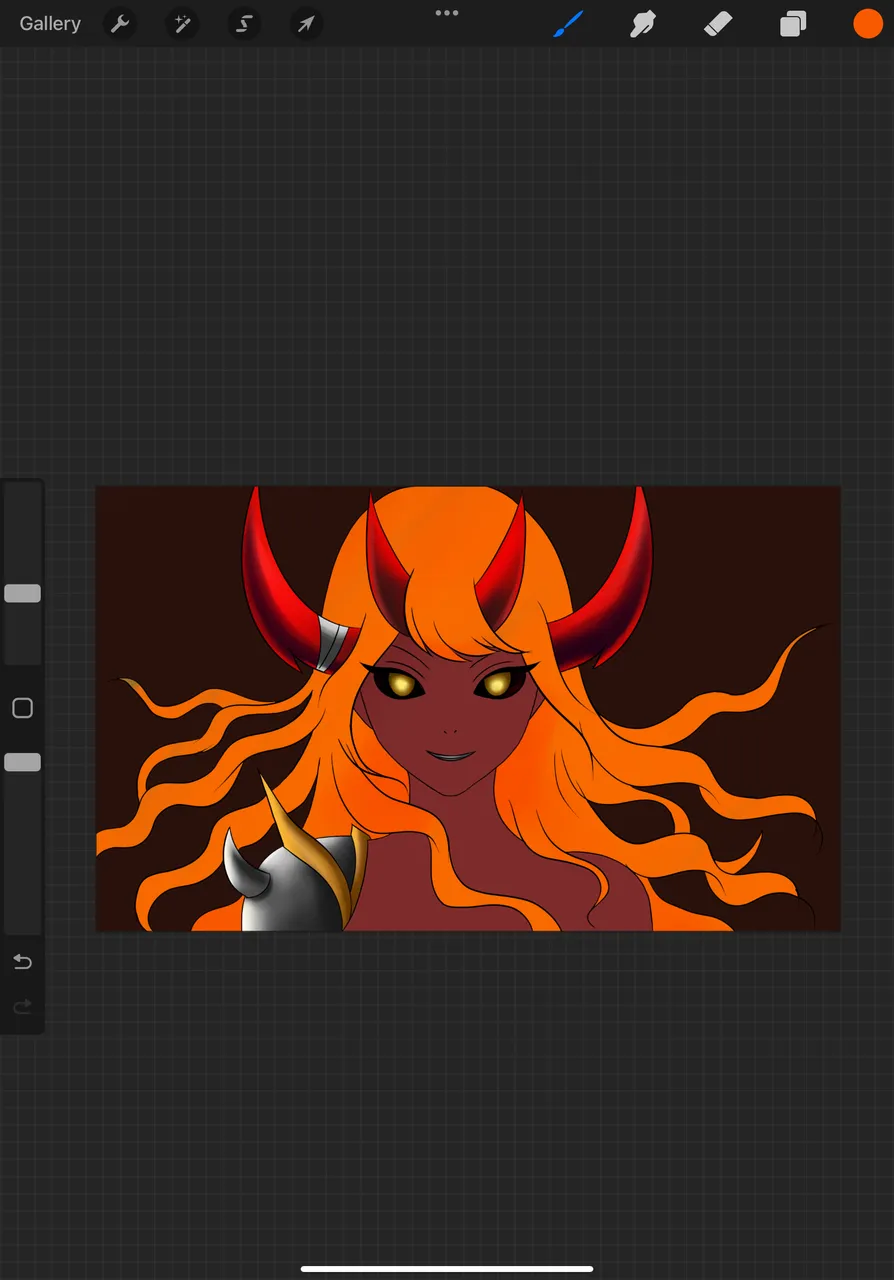This screenshot has width=894, height=1280.
Task: Click the brush size slider handle
Action: click(22, 594)
